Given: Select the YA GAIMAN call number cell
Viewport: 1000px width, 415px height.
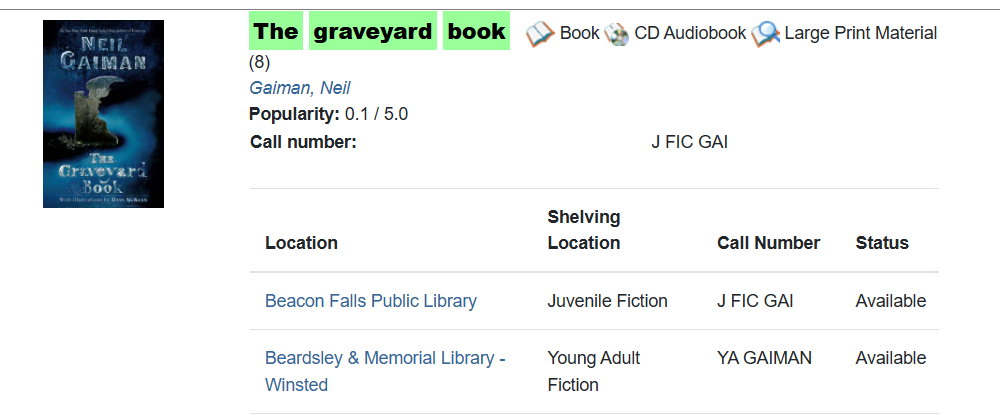Looking at the screenshot, I should pyautogui.click(x=764, y=358).
